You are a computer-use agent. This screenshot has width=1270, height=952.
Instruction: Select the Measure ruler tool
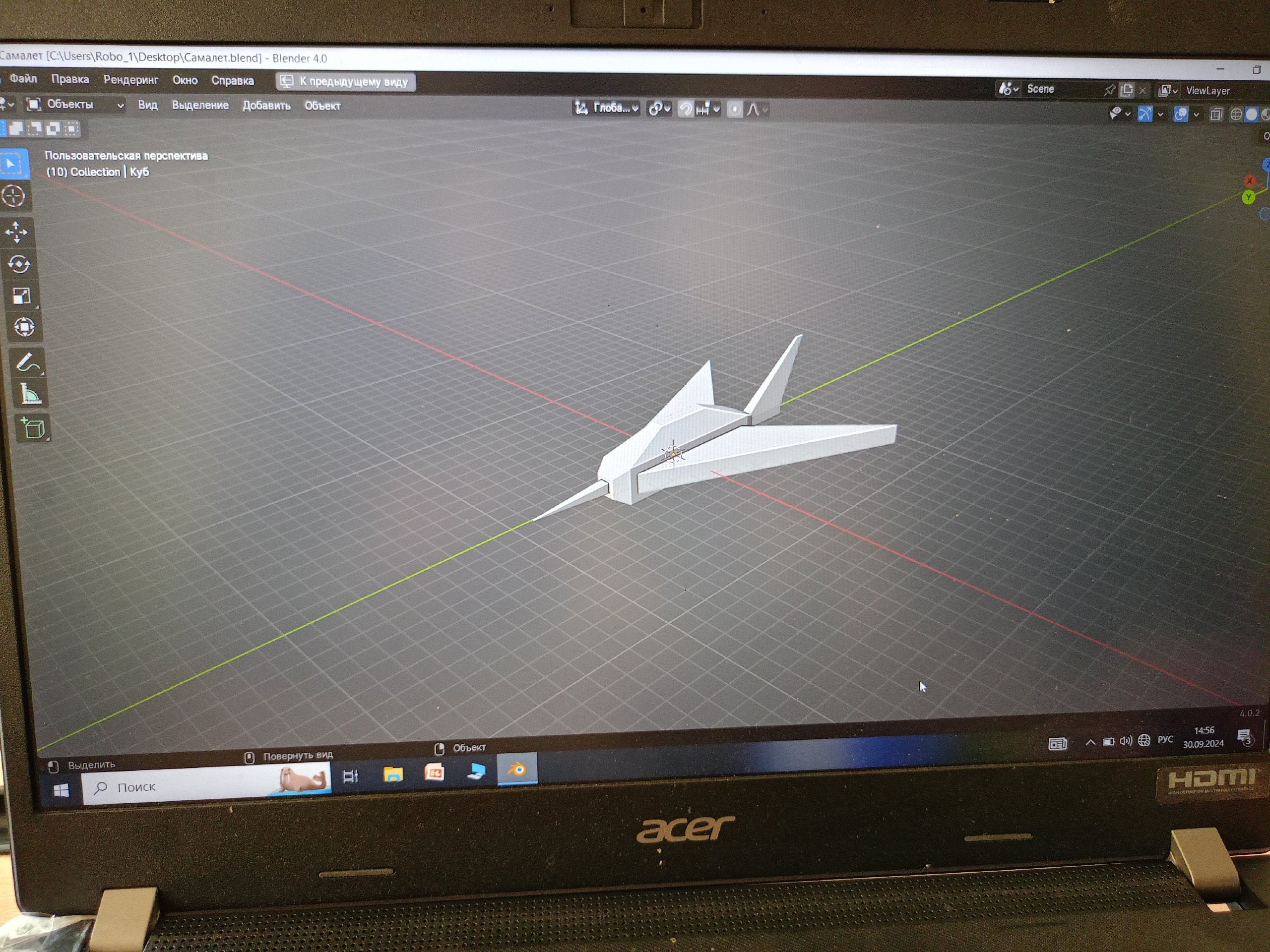tap(30, 395)
